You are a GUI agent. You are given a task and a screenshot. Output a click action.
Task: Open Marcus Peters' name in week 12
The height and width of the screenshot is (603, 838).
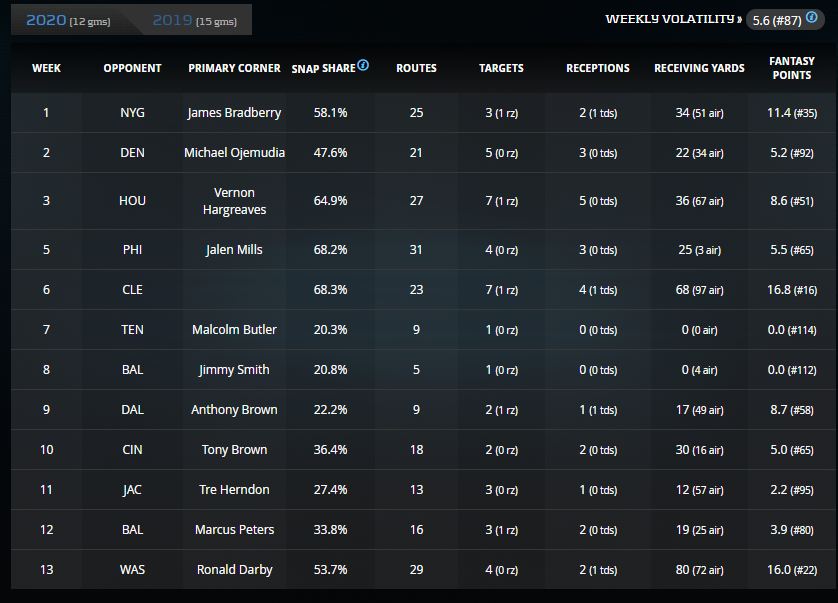(234, 530)
